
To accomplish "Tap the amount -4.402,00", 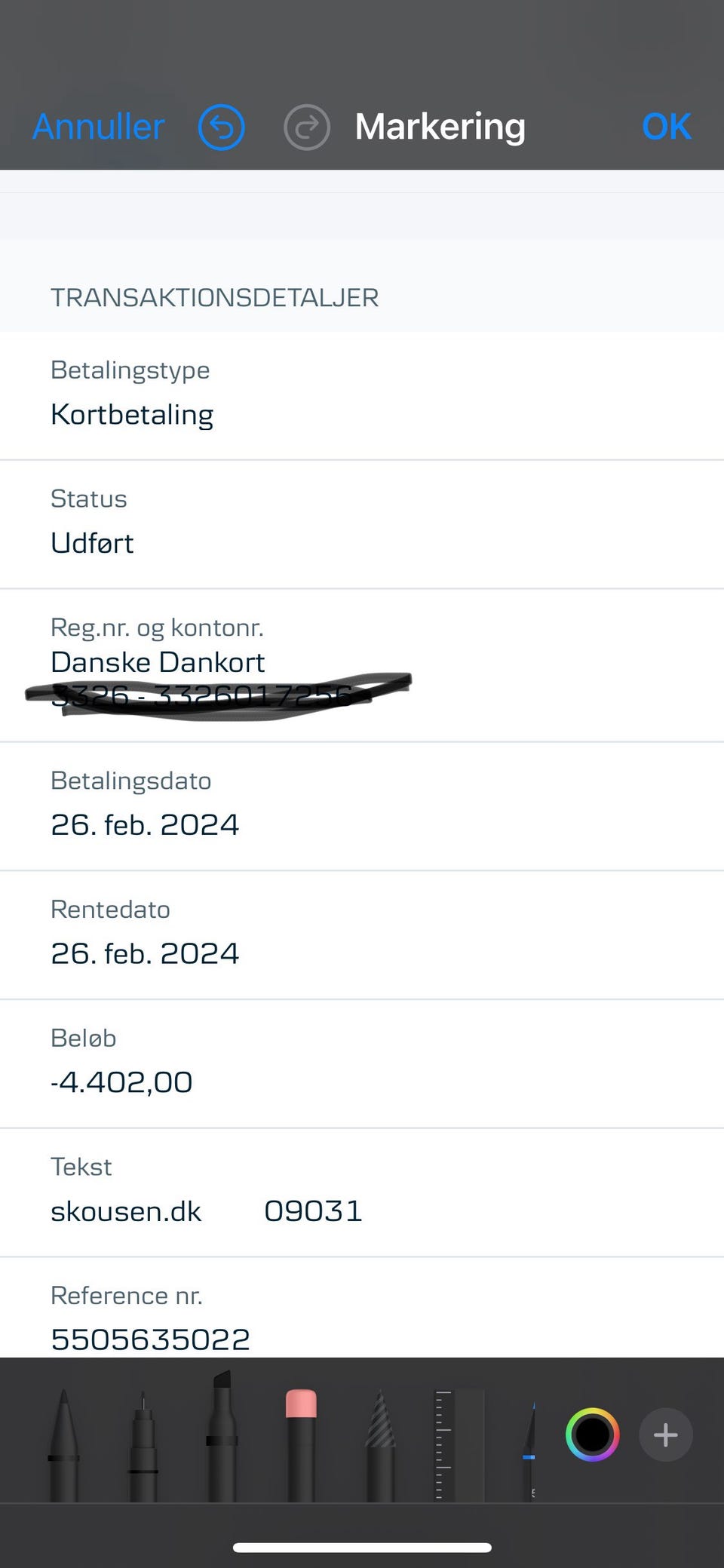I will [x=121, y=1082].
